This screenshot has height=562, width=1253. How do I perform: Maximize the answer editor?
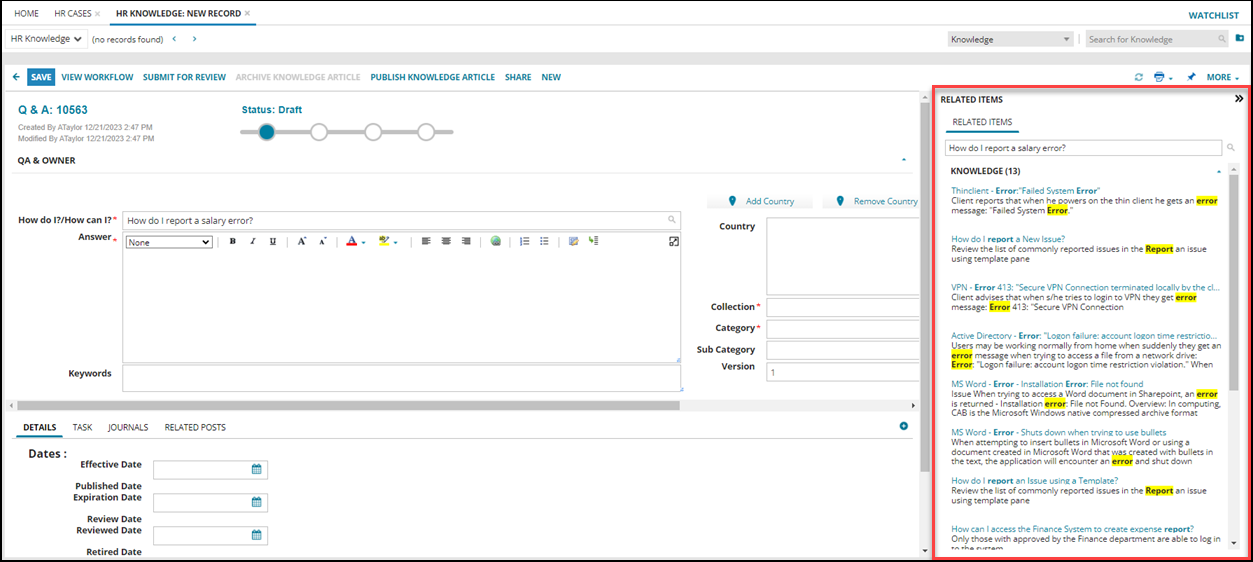tap(674, 241)
